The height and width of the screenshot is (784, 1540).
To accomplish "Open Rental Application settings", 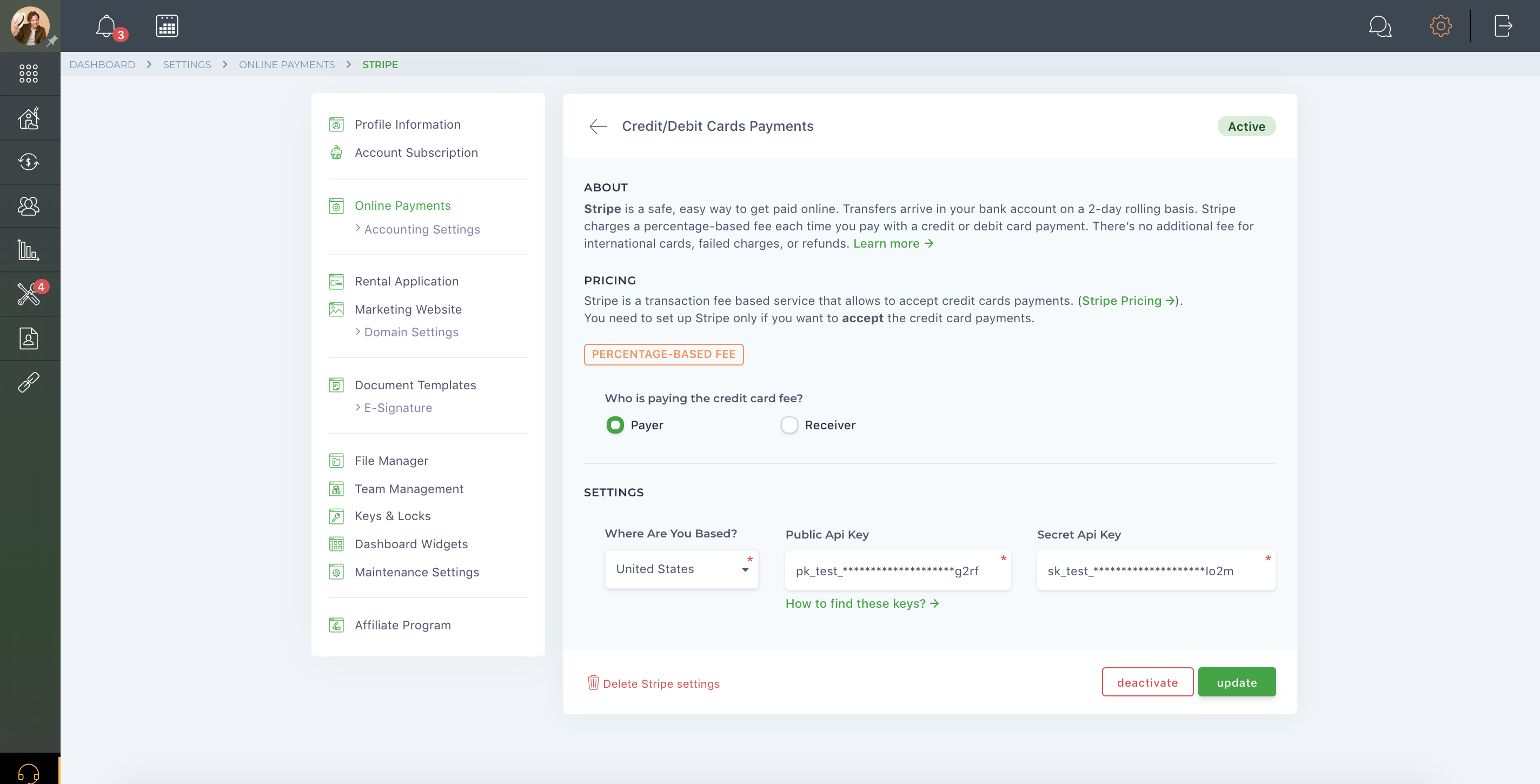I will [x=407, y=282].
